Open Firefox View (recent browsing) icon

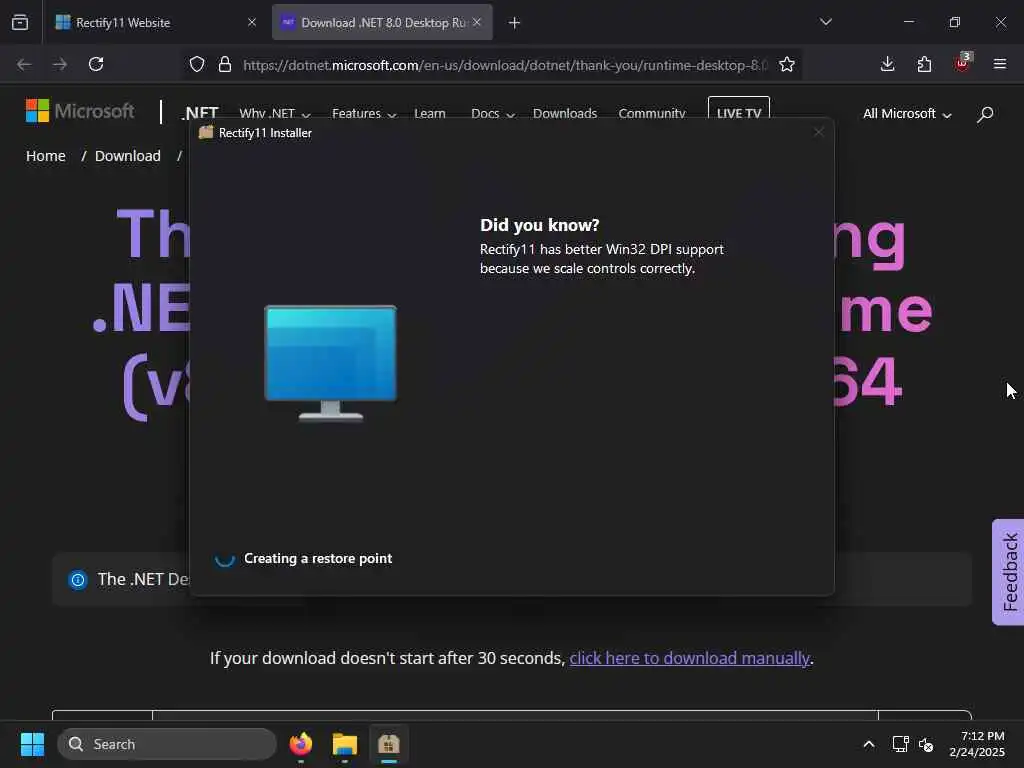pyautogui.click(x=20, y=22)
